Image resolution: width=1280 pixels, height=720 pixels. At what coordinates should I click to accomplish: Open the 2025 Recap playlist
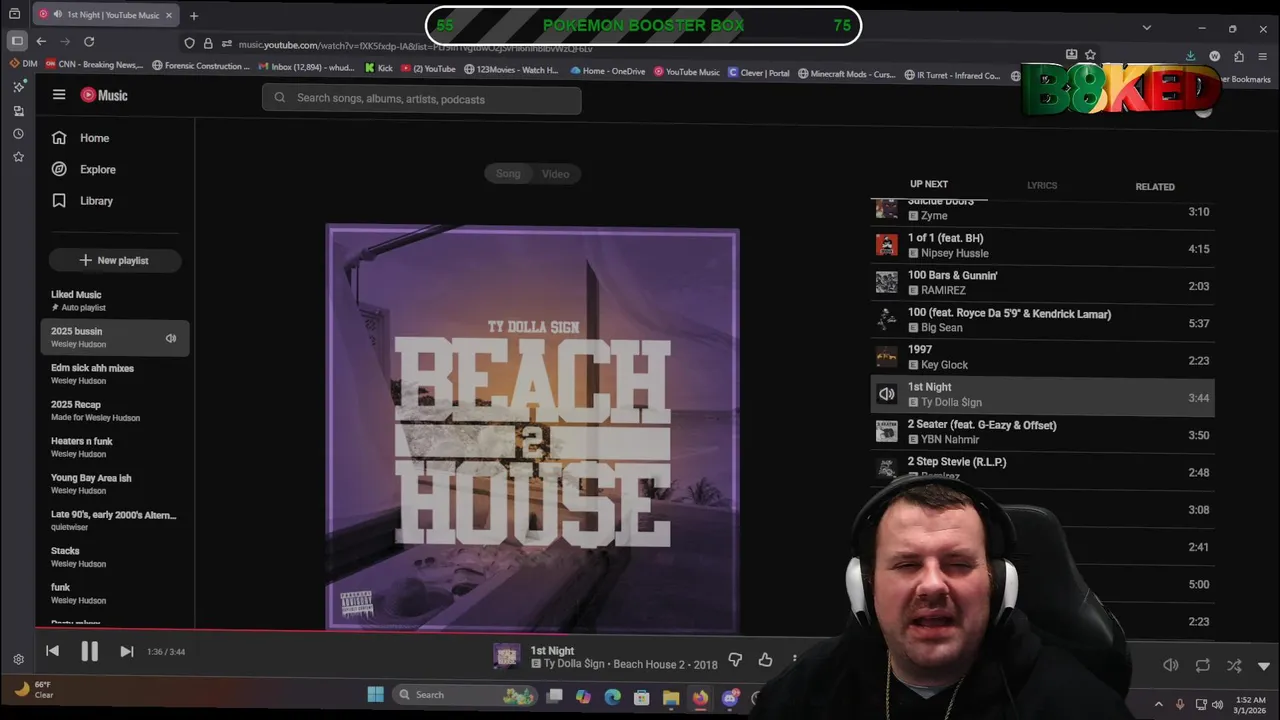point(115,411)
